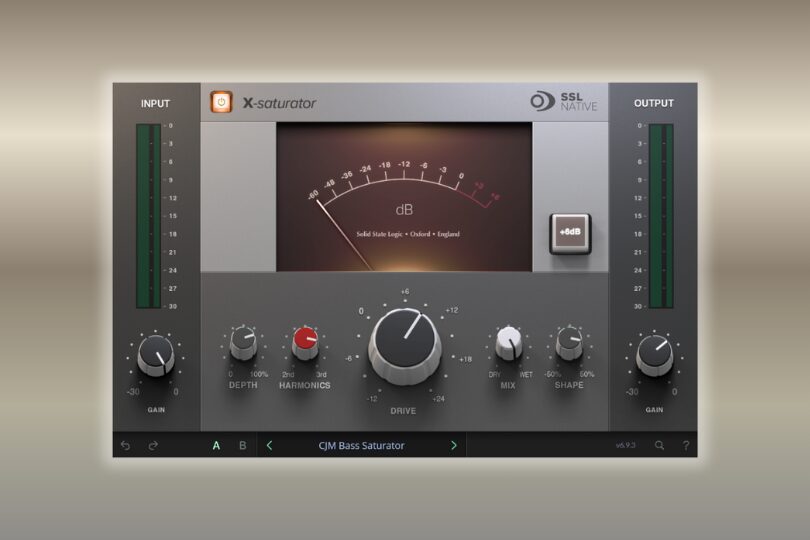The image size is (810, 540).
Task: Click the dB VU meter display
Action: (404, 197)
